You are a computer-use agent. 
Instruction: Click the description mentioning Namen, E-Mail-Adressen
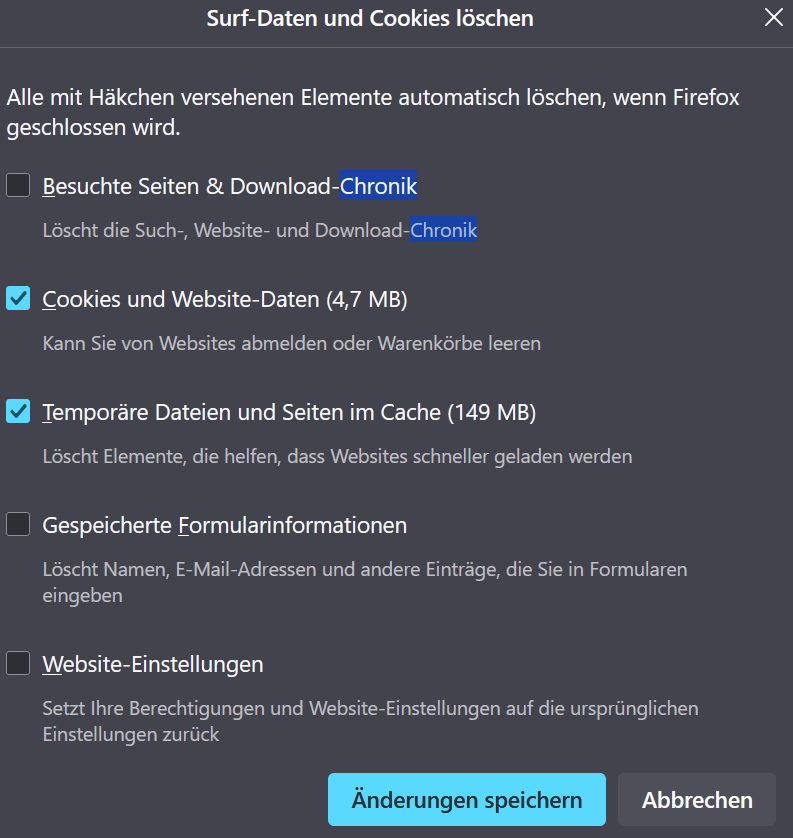[x=364, y=570]
